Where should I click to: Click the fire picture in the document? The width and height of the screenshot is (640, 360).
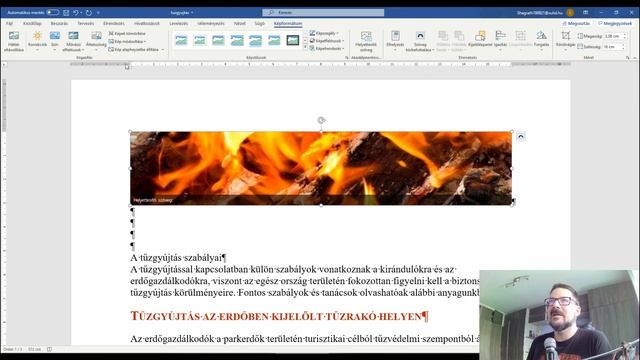pos(321,168)
